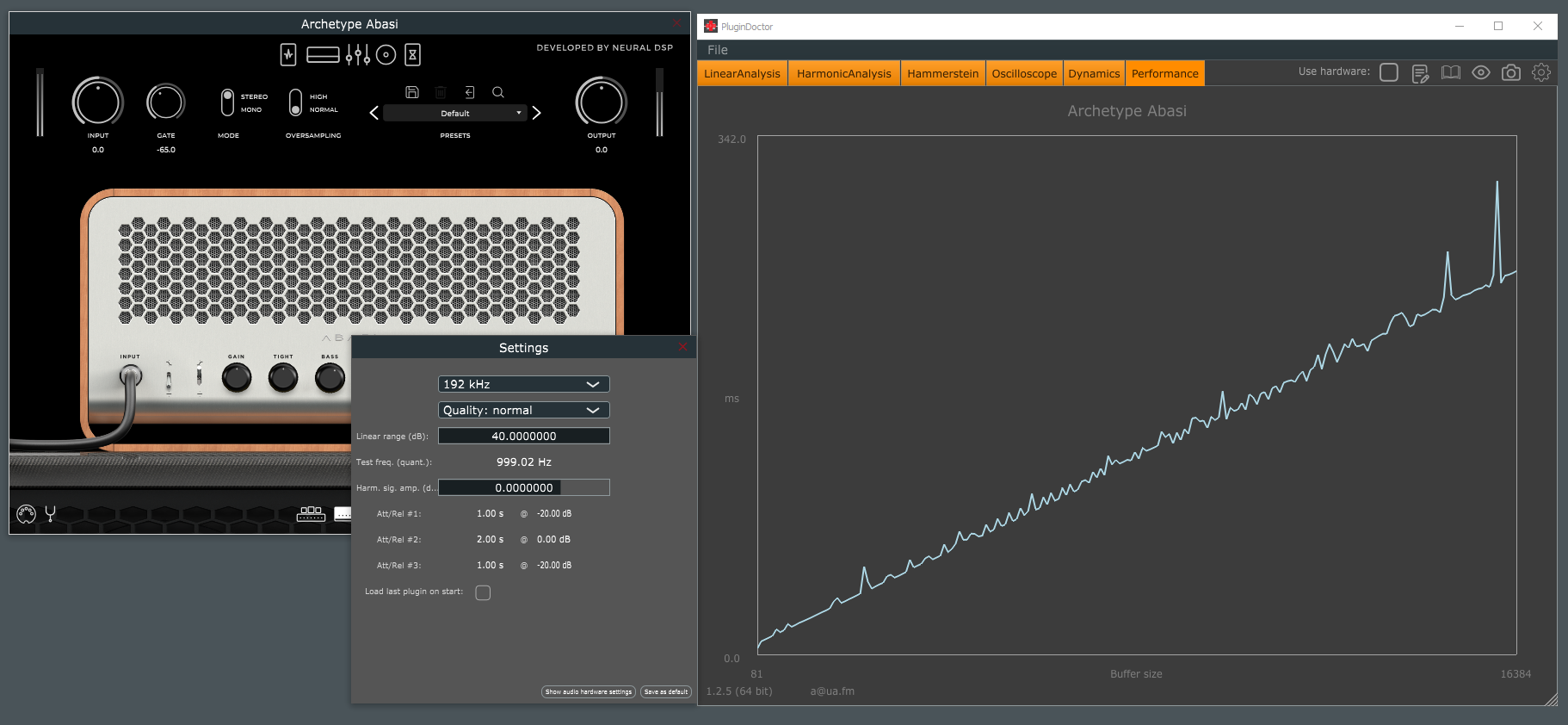Viewport: 1568px width, 725px height.
Task: Open the 192 kHz sample rate dropdown
Action: tap(524, 384)
